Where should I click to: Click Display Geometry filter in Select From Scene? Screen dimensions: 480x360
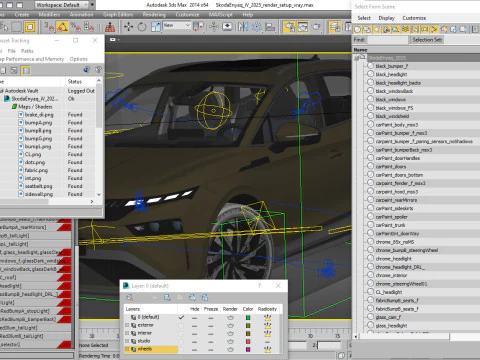pos(357,30)
